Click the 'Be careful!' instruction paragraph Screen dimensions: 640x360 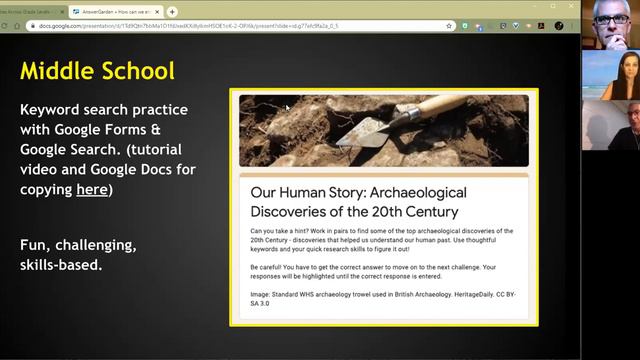click(x=373, y=272)
